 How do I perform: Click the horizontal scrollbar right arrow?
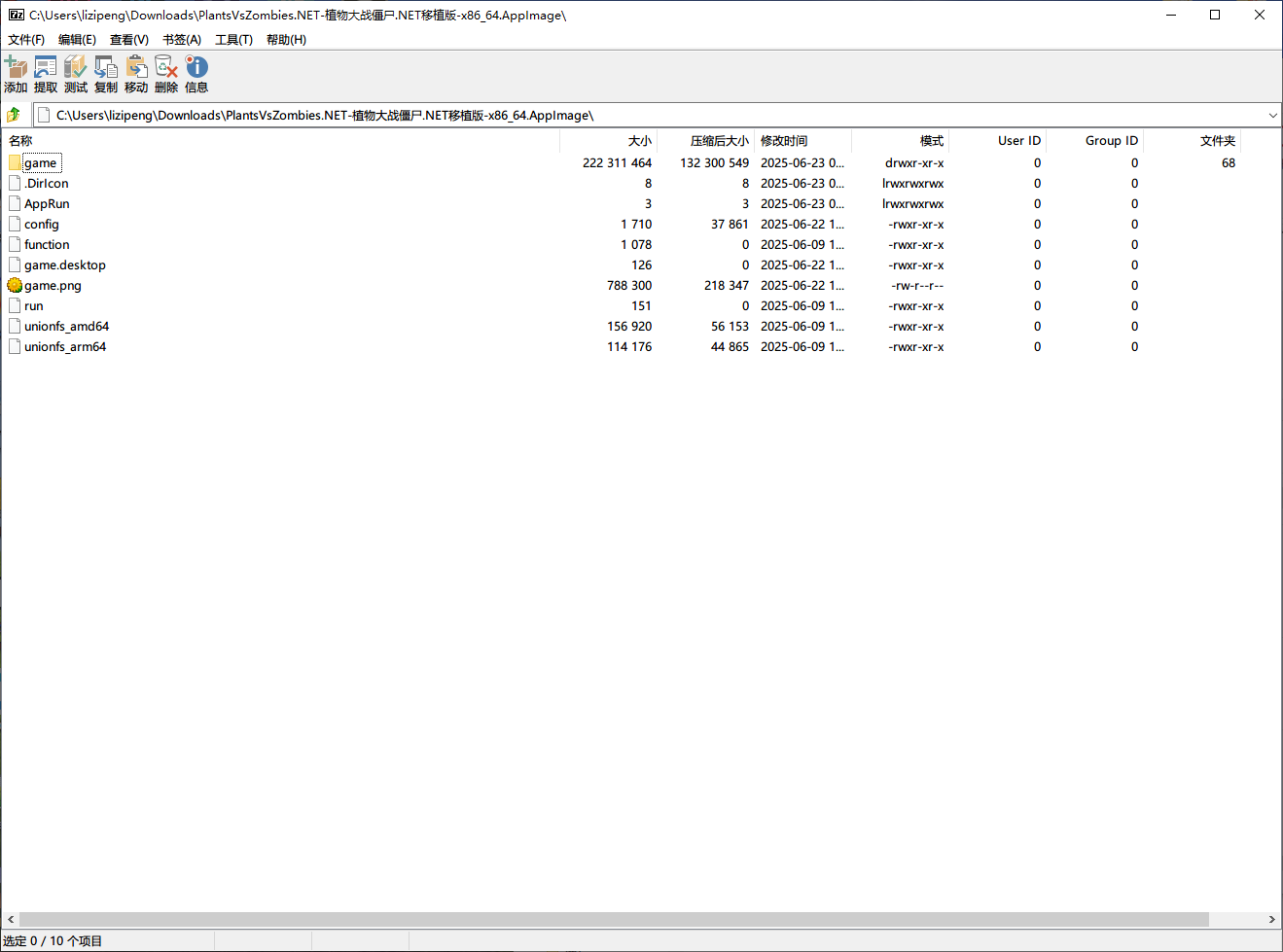(x=1271, y=919)
